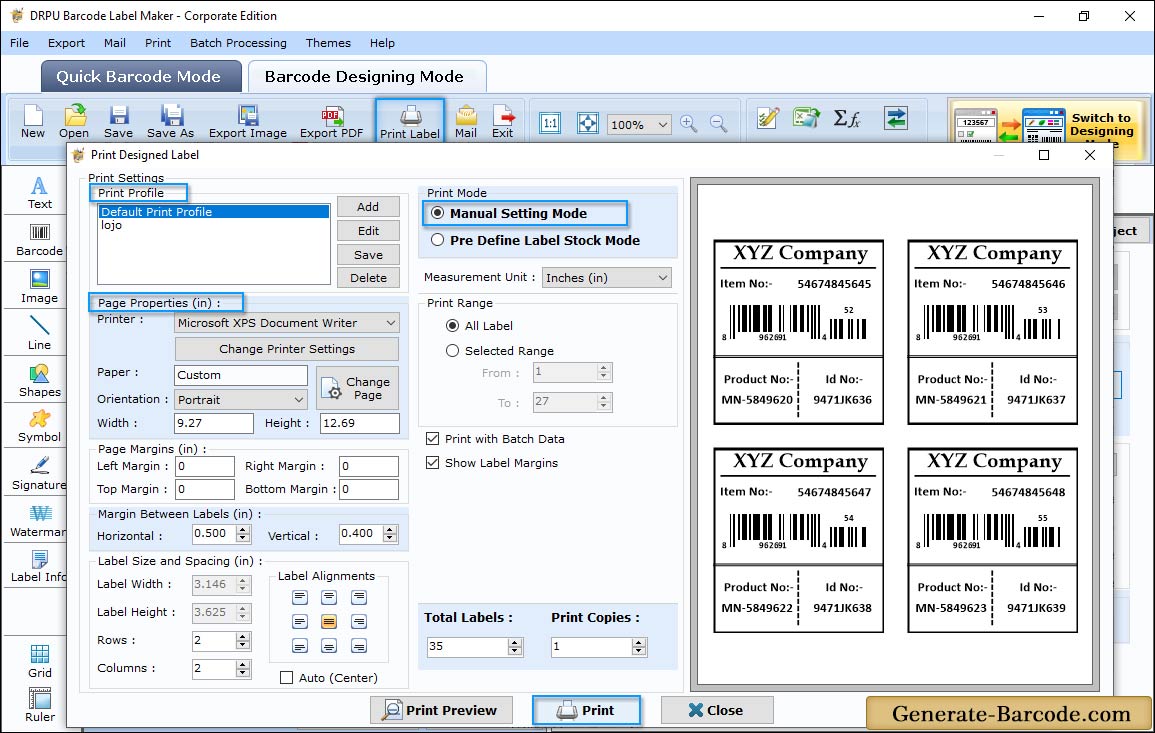Open the Batch Processing menu
This screenshot has height=733, width=1155.
click(238, 43)
